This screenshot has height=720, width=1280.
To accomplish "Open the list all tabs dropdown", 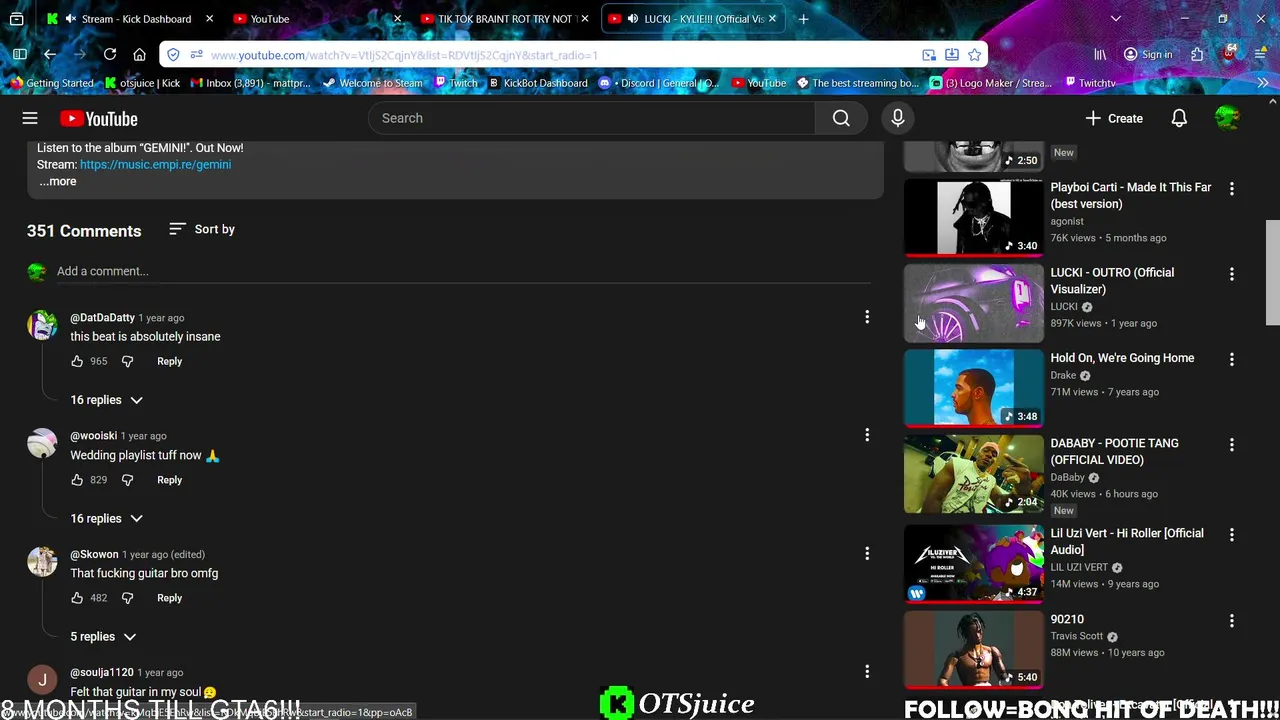I will pyautogui.click(x=1116, y=19).
